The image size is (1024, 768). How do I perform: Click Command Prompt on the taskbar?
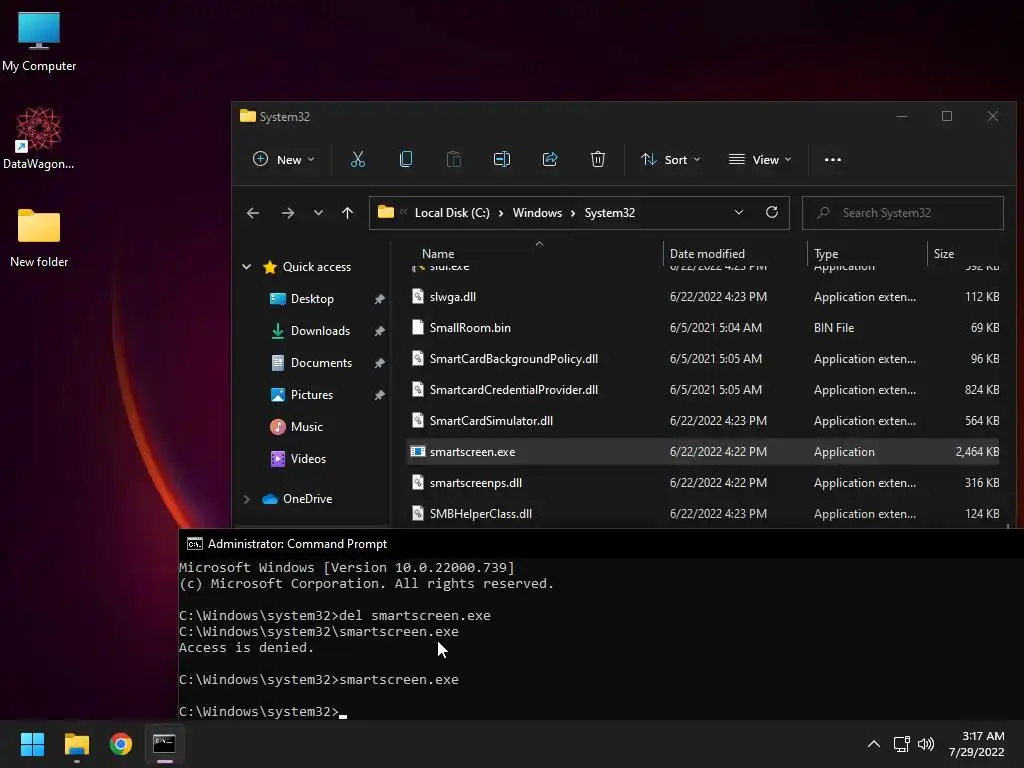(x=164, y=744)
